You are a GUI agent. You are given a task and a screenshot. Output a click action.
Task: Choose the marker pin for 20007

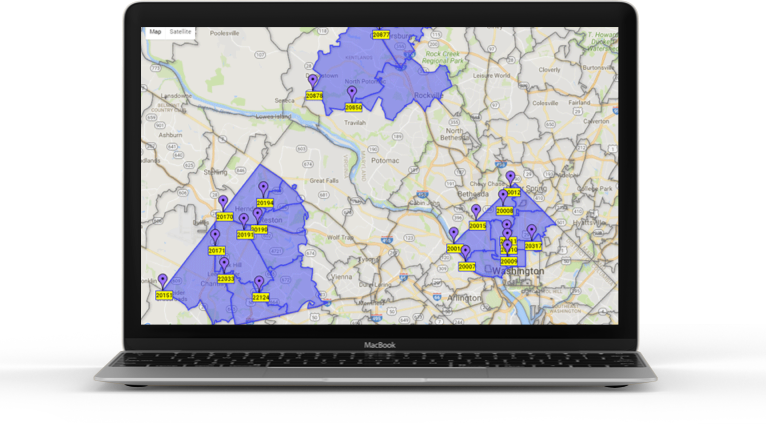pos(465,253)
